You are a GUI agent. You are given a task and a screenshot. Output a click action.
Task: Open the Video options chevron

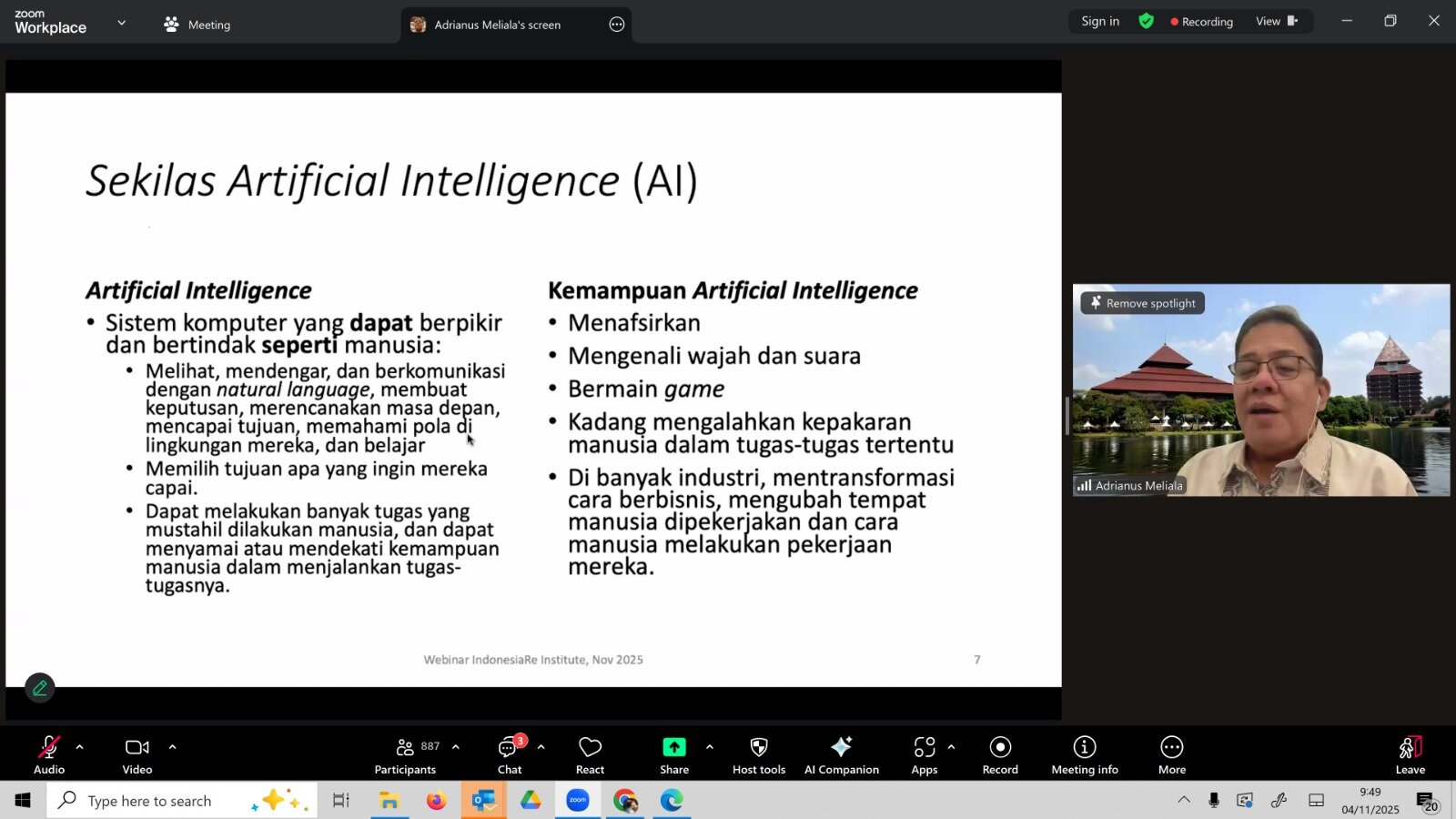click(172, 749)
